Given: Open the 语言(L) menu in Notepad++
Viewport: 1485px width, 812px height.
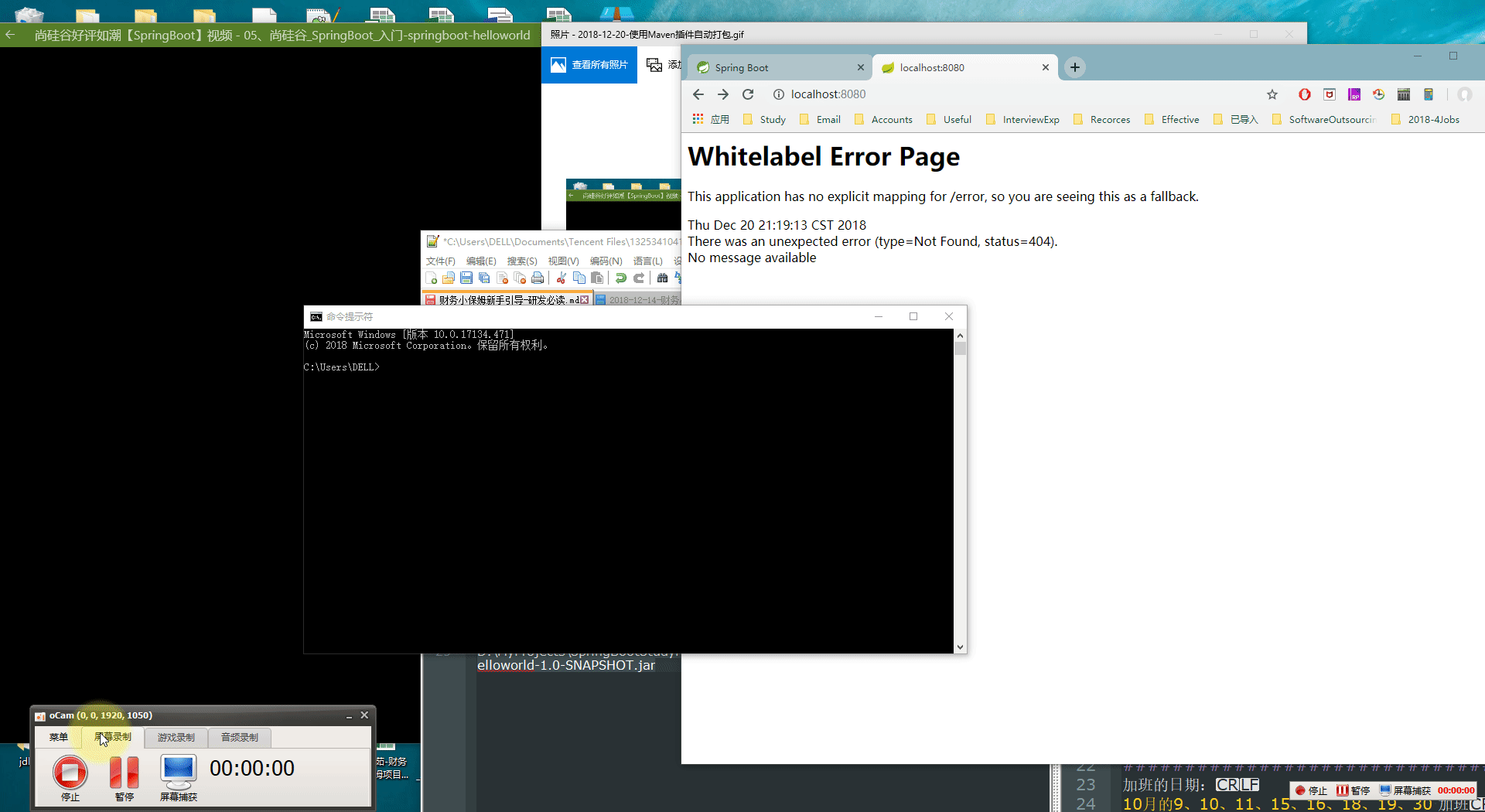Looking at the screenshot, I should pos(647,261).
